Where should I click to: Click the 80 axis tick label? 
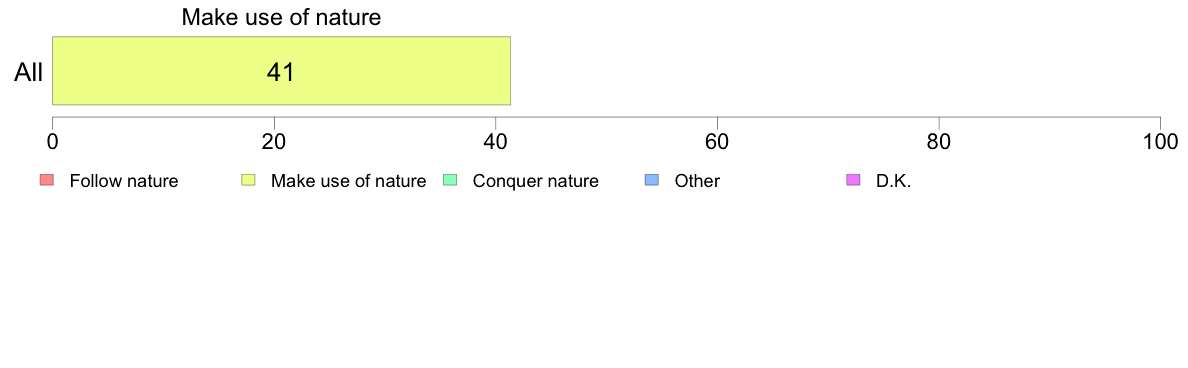click(x=939, y=141)
